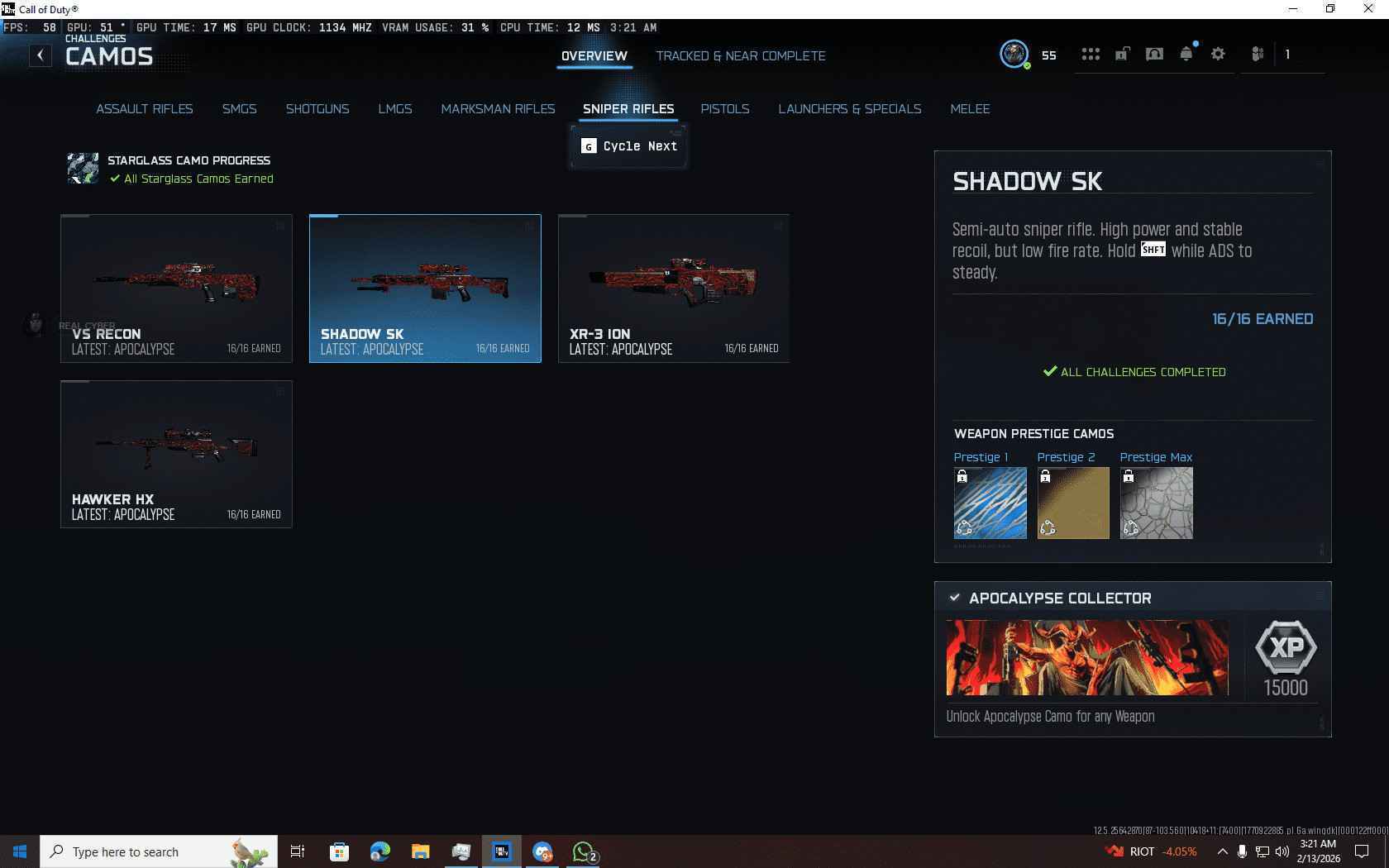Open settings gear icon
This screenshot has height=868, width=1389.
(1218, 55)
